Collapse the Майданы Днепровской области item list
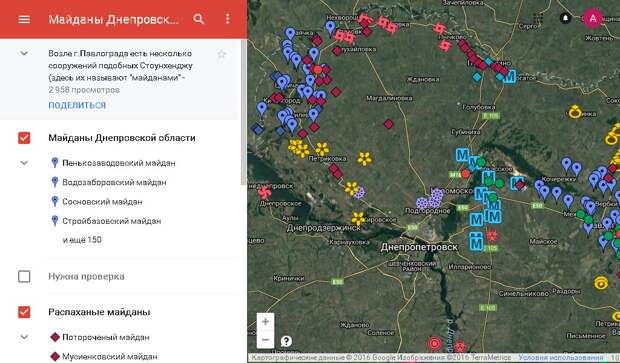Image resolution: width=620 pixels, height=363 pixels. 24,163
